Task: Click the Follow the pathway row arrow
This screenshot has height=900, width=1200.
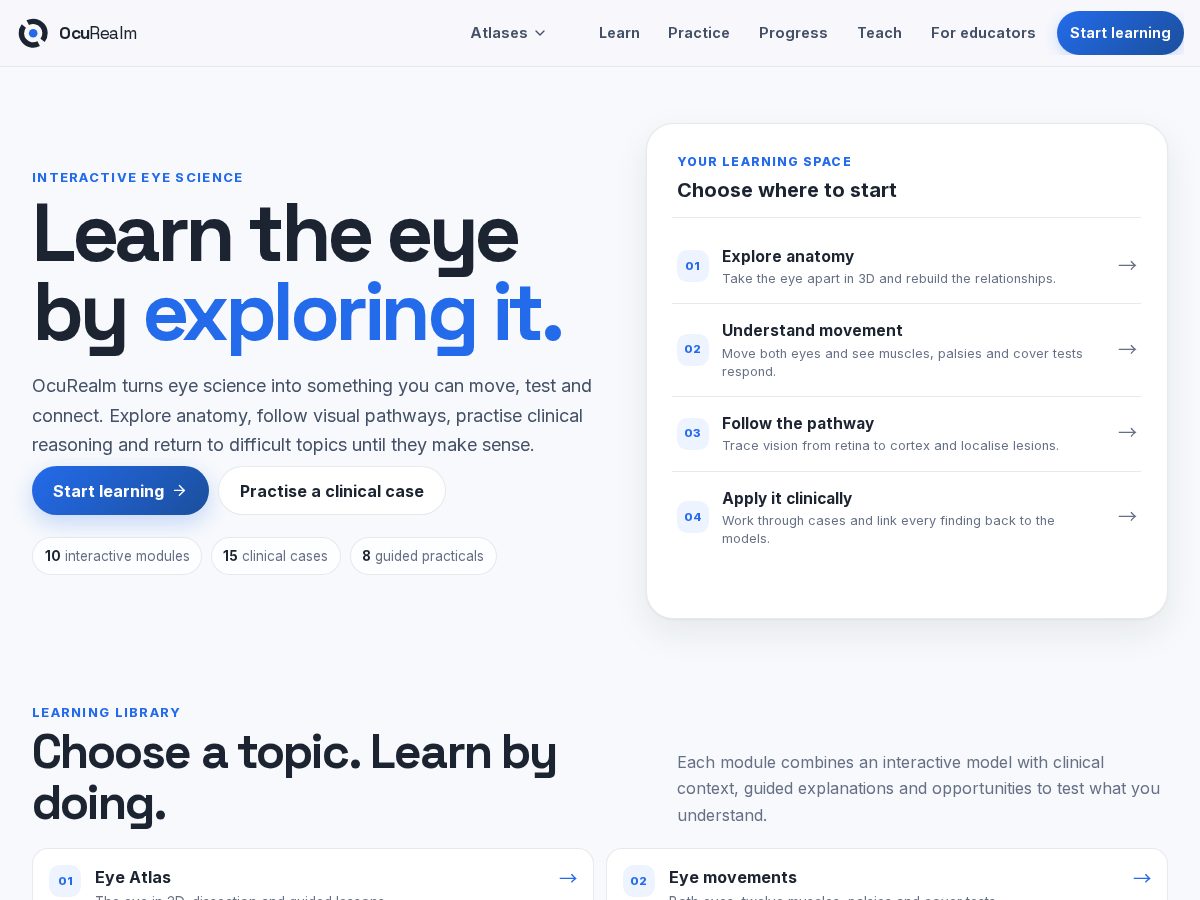Action: 1127,433
